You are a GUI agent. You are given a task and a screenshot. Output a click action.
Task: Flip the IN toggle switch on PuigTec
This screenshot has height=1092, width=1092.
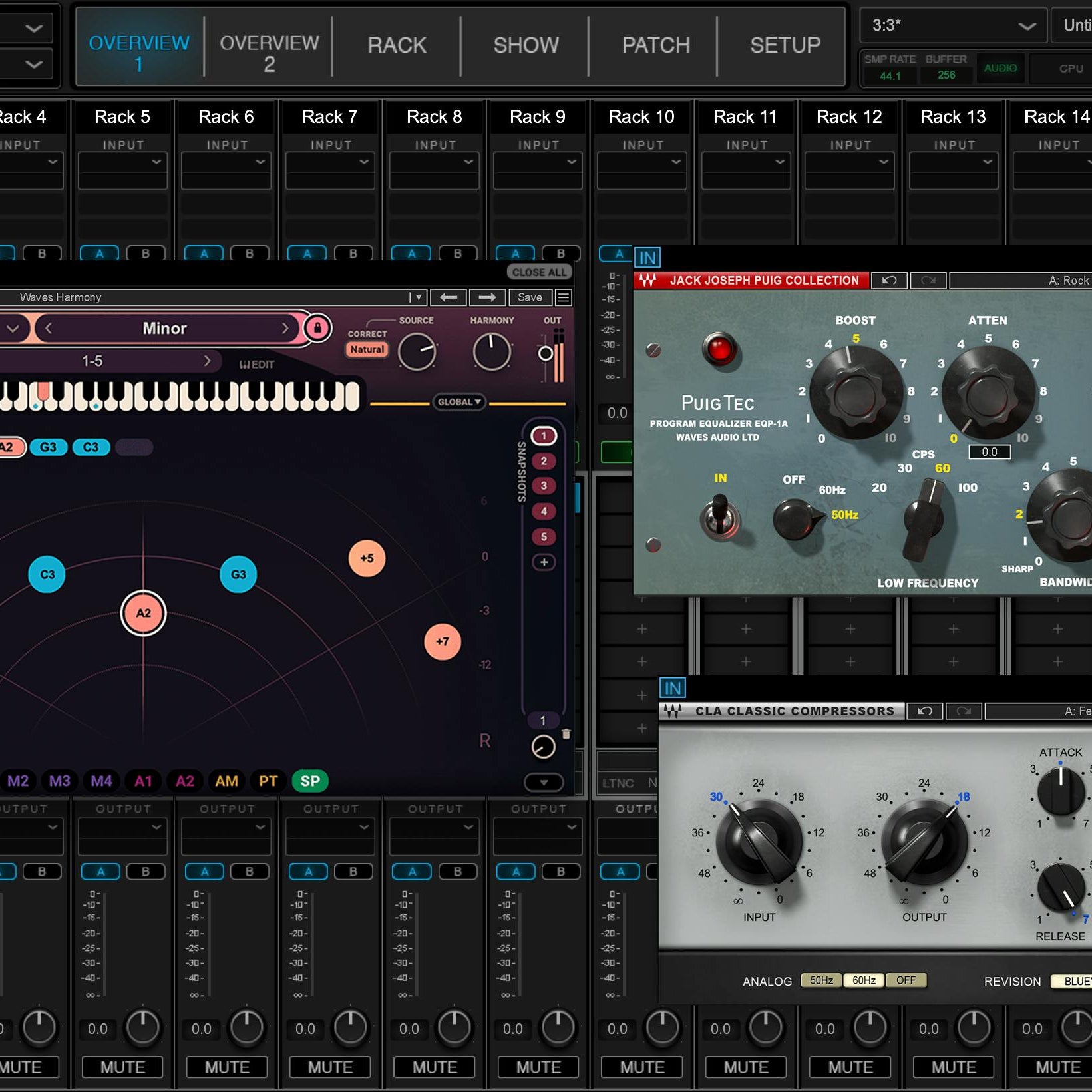coord(721,516)
